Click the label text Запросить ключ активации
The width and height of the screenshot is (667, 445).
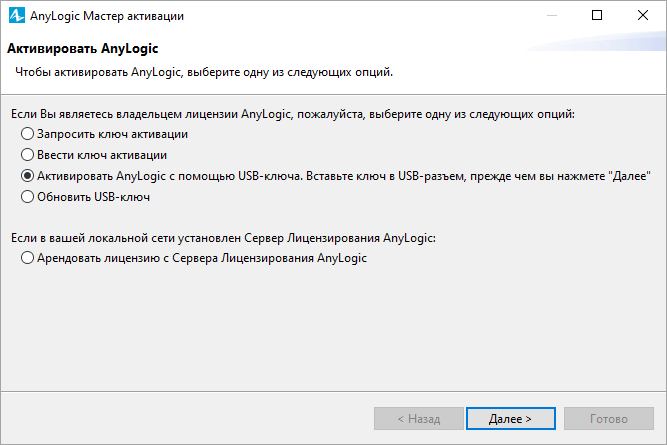click(112, 134)
